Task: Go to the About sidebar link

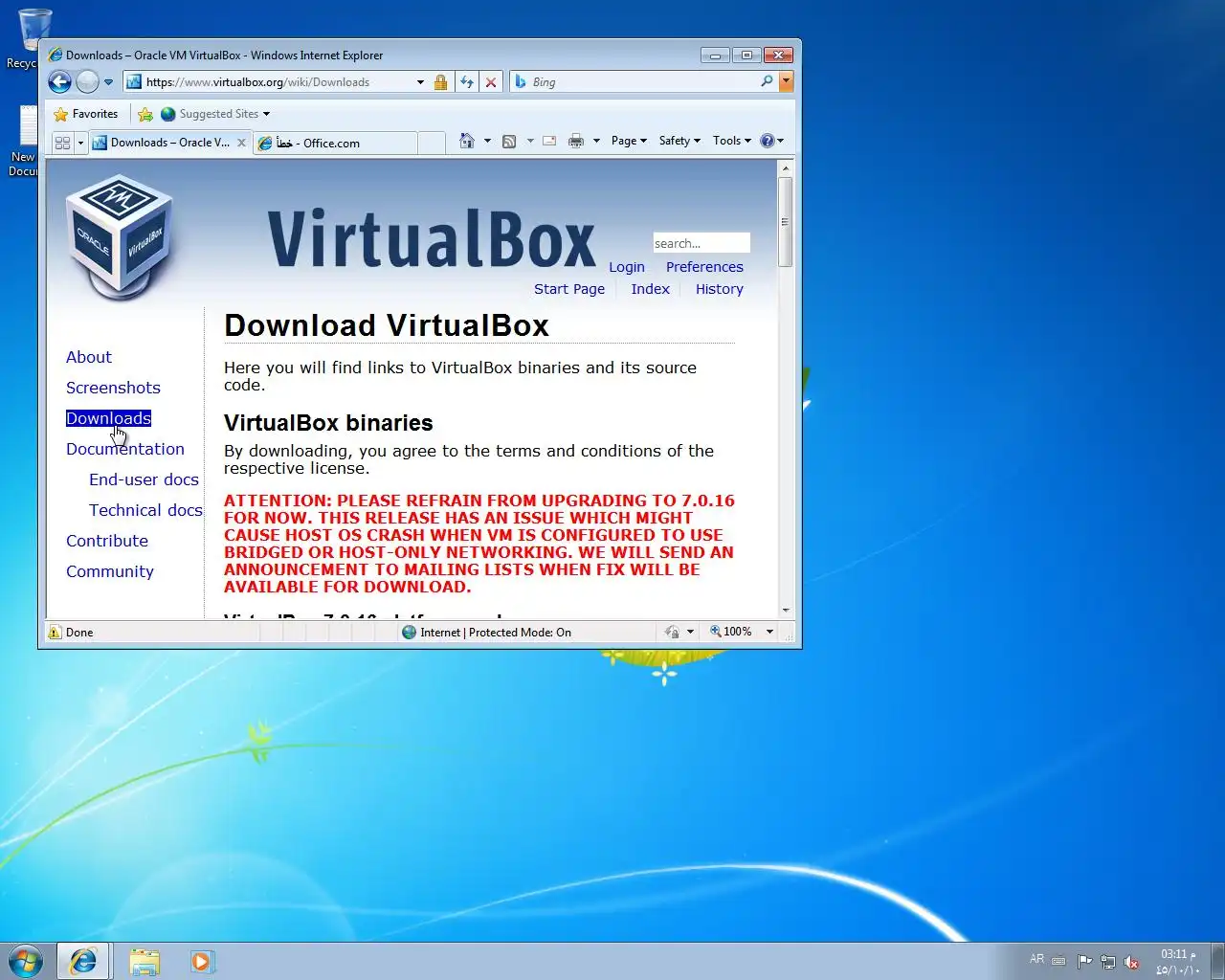Action: pos(89,357)
